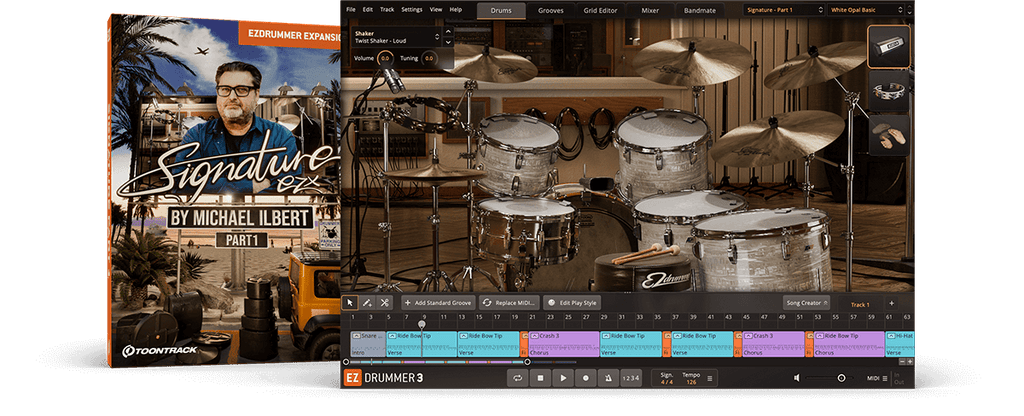Click the Edit Play Style button
This screenshot has width=1024, height=416.
point(571,303)
